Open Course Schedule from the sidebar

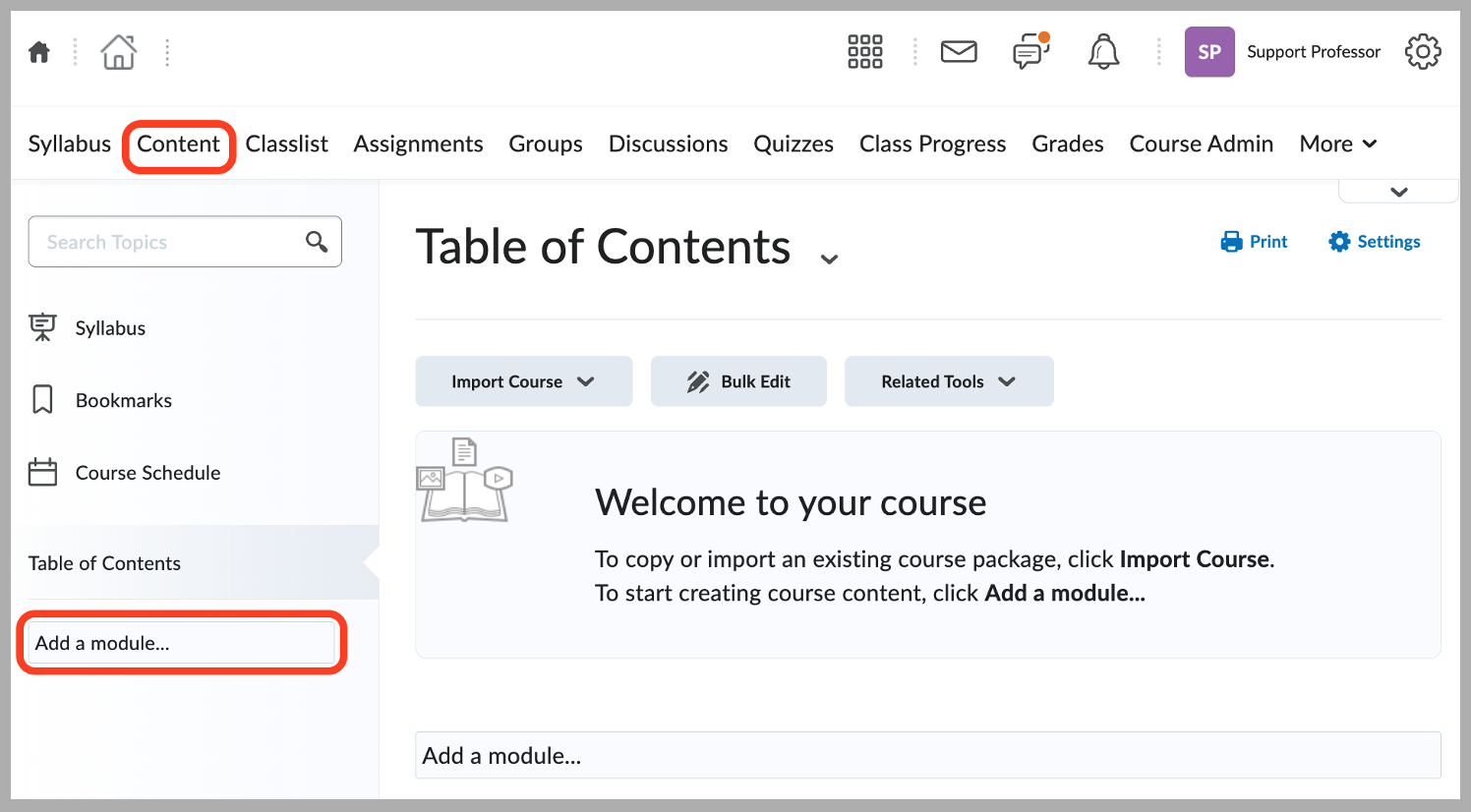[147, 473]
